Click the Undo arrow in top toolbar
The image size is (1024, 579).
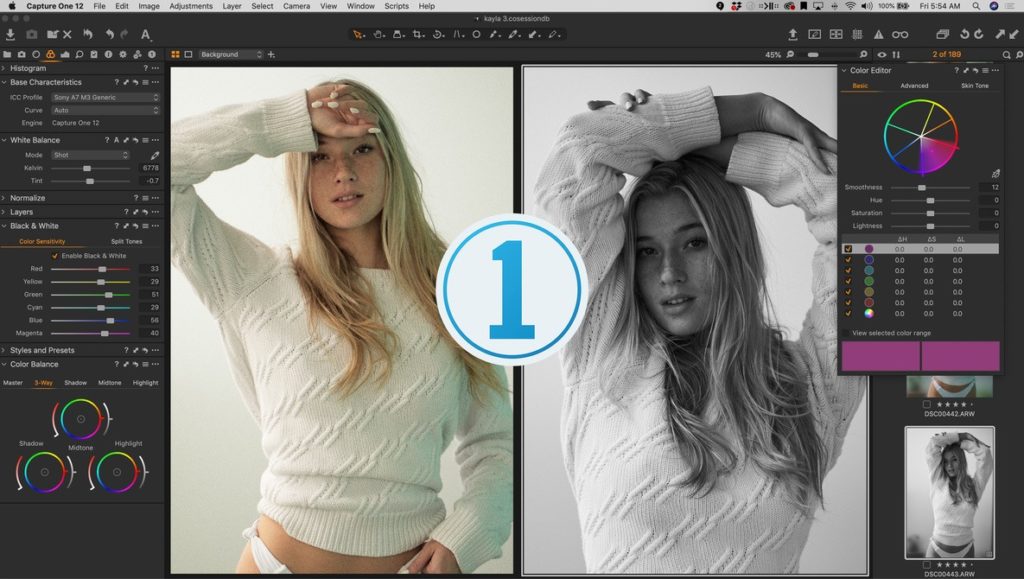point(109,34)
